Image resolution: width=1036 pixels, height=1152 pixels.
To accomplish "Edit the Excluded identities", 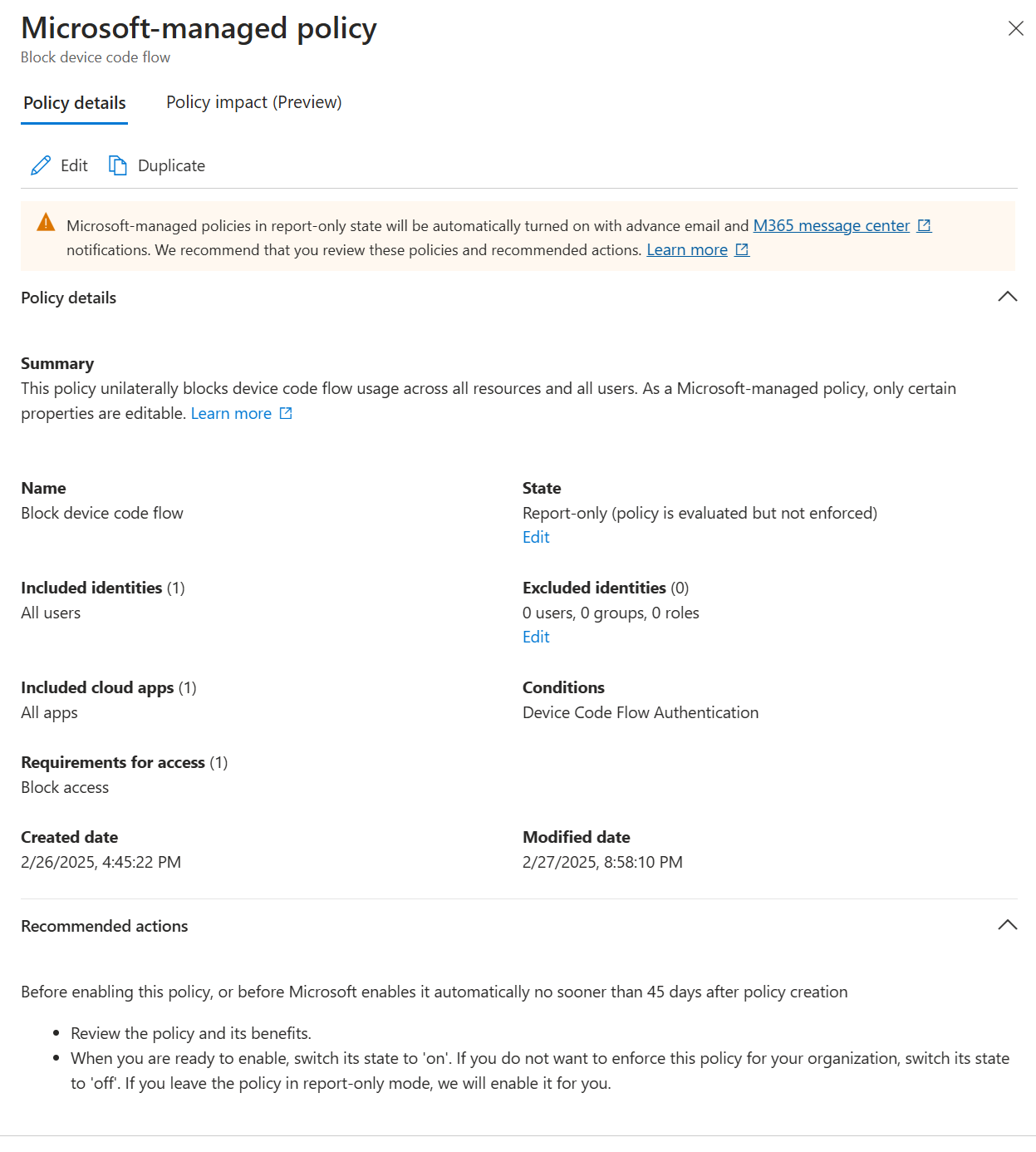I will (x=536, y=636).
